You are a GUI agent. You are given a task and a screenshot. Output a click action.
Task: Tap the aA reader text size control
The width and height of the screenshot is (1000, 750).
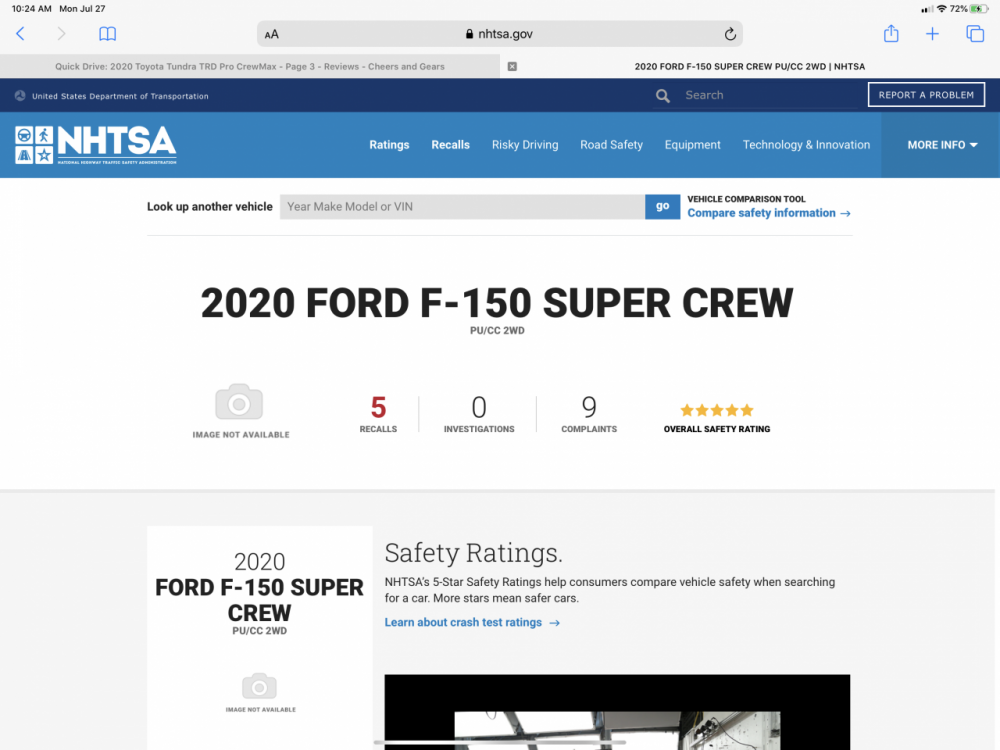pyautogui.click(x=272, y=34)
